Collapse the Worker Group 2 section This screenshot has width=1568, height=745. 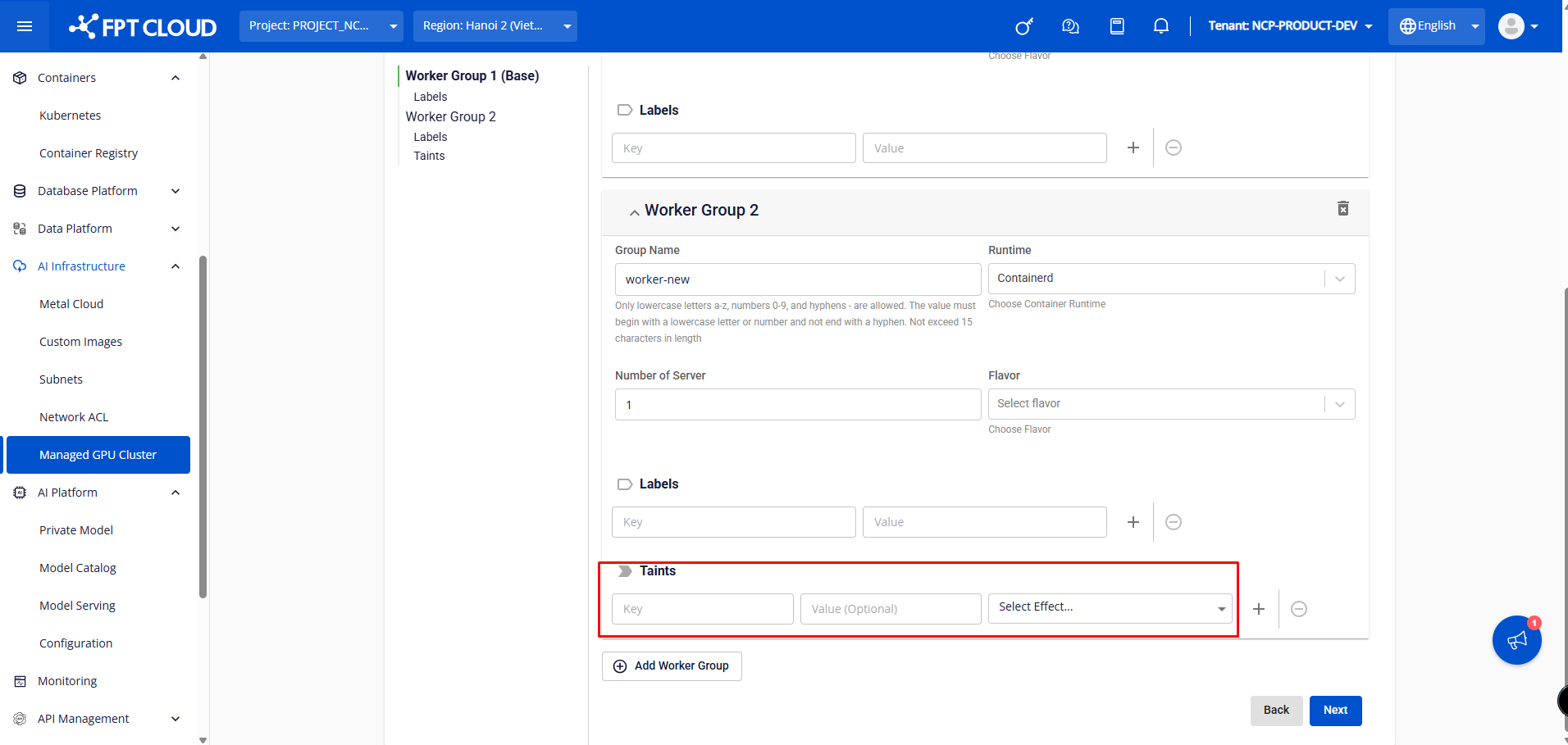634,212
